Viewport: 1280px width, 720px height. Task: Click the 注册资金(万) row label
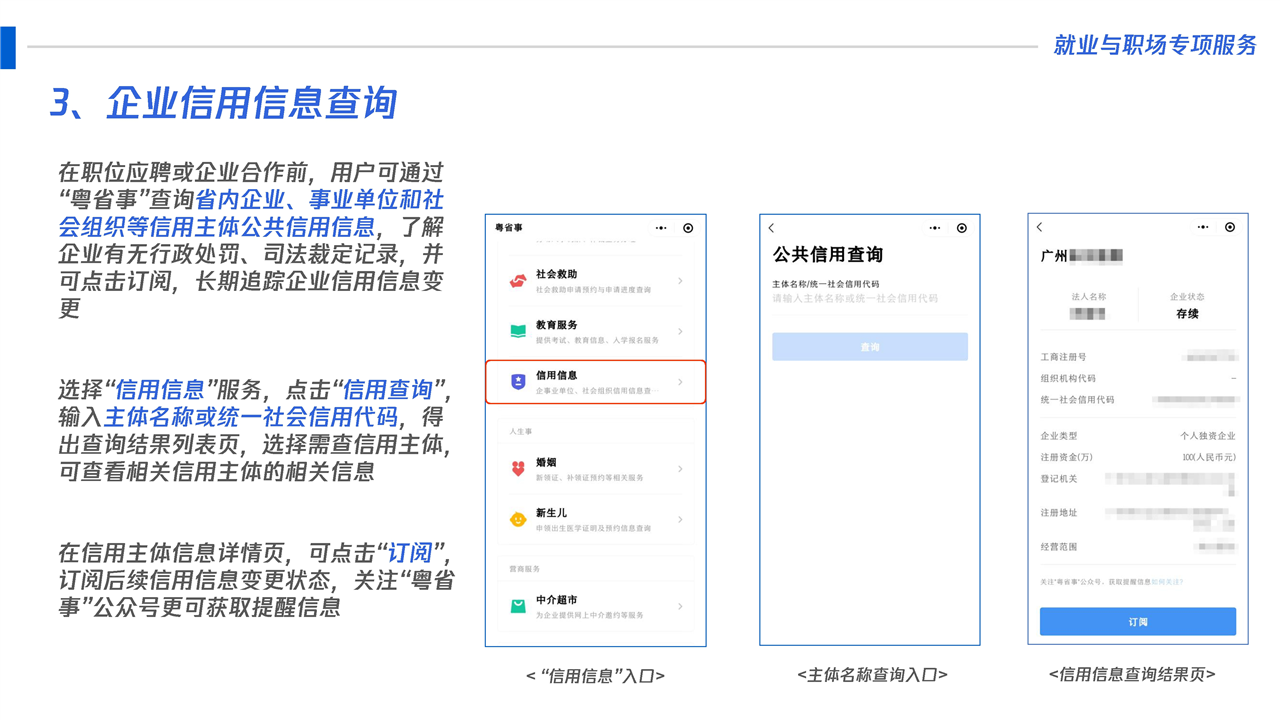coord(1066,457)
